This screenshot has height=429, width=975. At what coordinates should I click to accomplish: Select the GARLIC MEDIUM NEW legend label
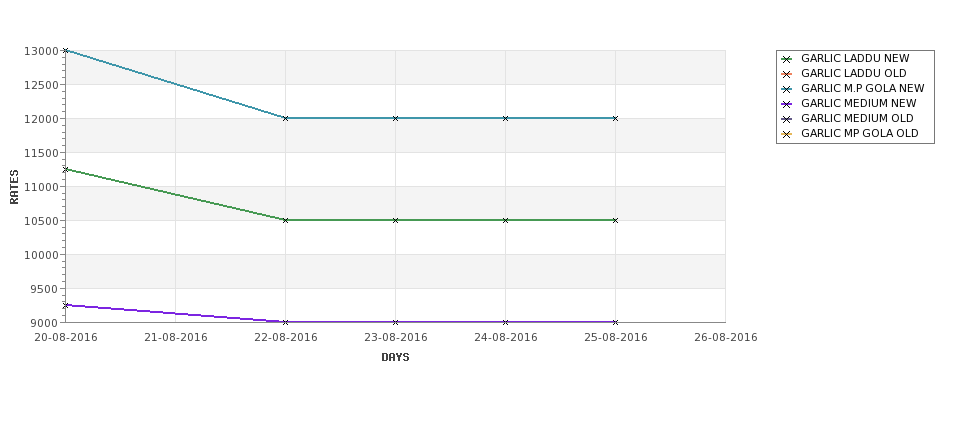click(x=858, y=104)
